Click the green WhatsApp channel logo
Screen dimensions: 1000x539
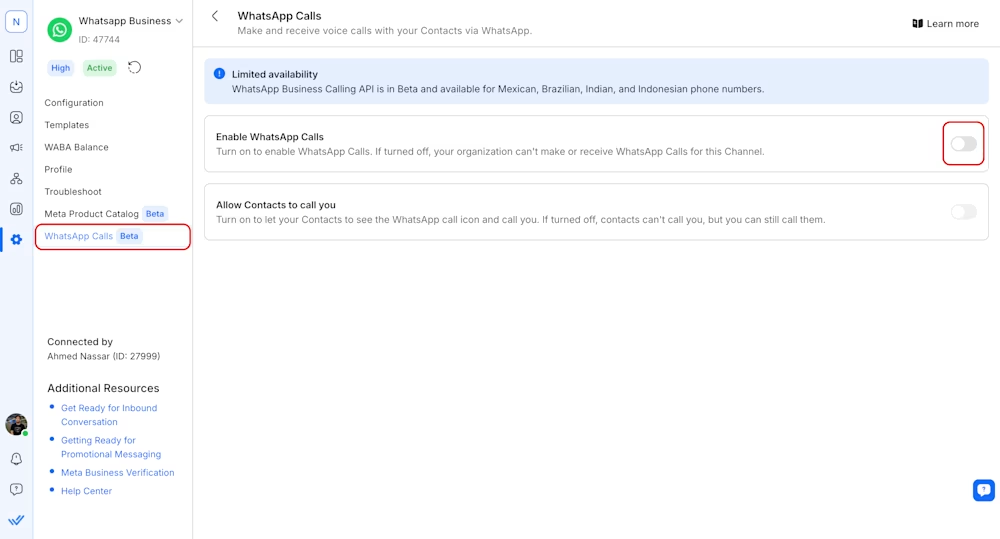coord(59,30)
